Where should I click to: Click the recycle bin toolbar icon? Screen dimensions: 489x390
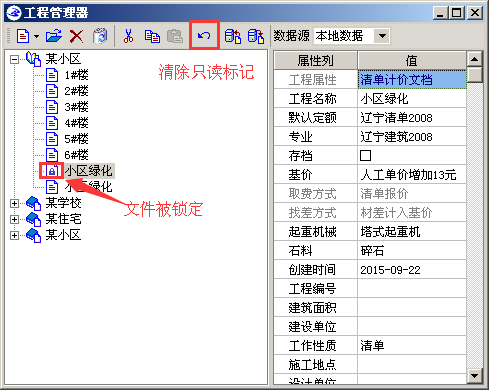(100, 36)
